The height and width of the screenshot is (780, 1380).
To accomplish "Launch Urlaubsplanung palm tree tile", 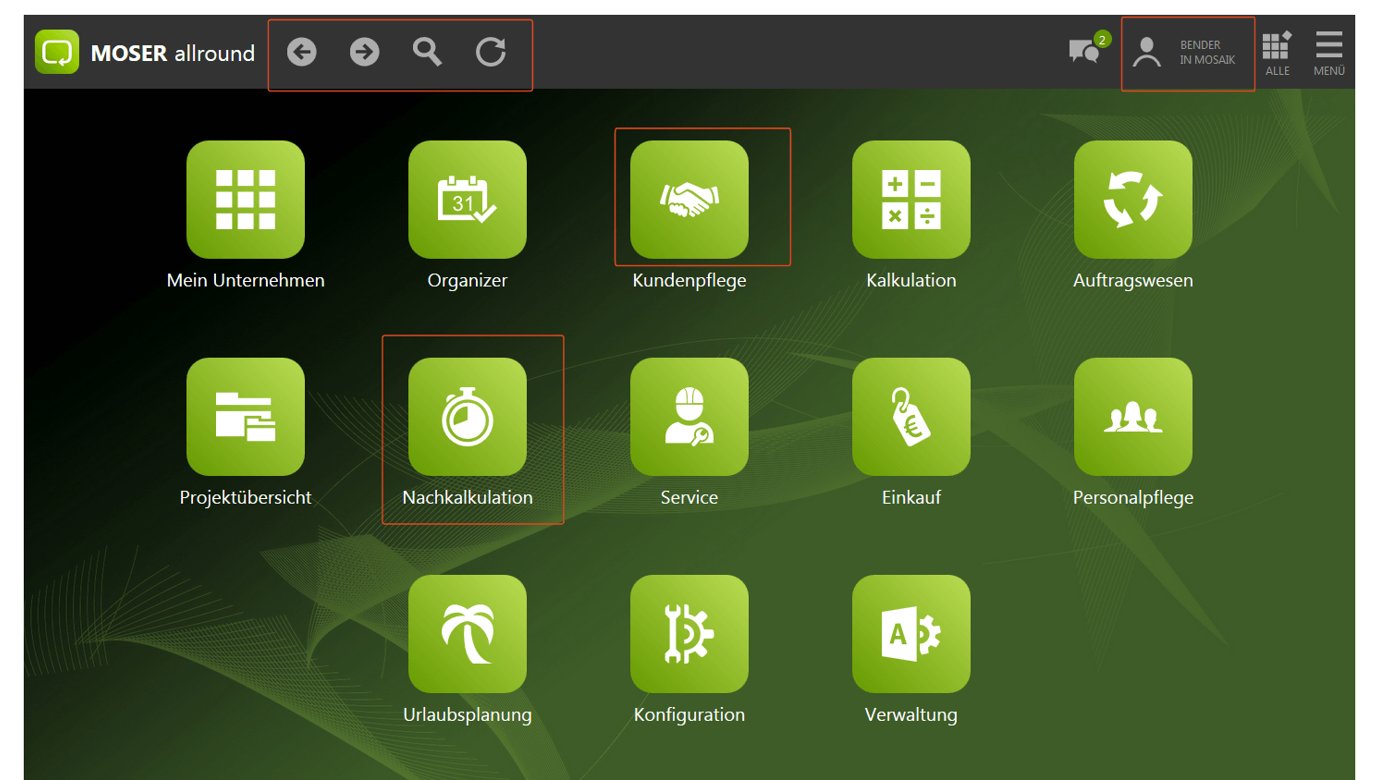I will pos(467,634).
